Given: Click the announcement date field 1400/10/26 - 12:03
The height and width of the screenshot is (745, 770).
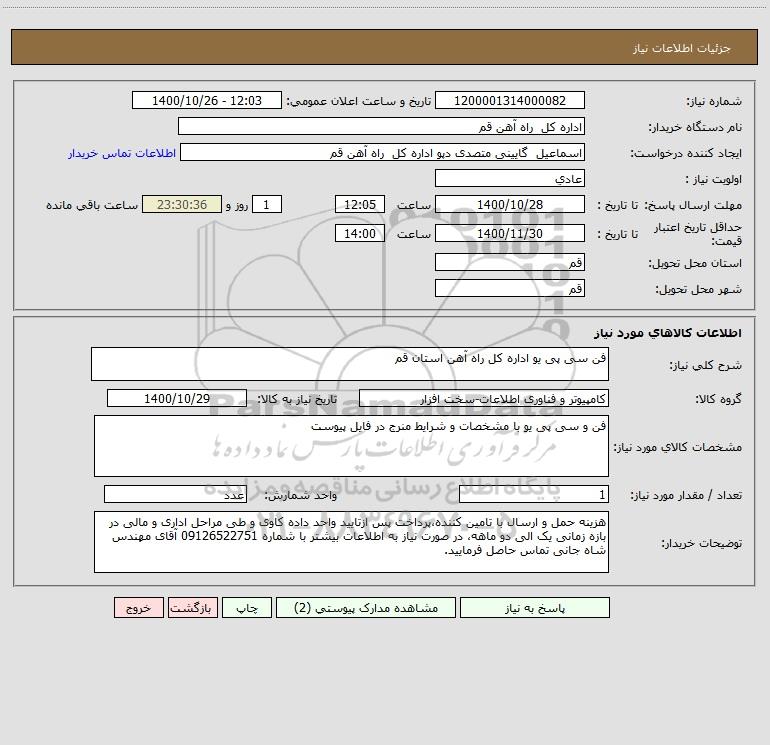Looking at the screenshot, I should (x=207, y=100).
